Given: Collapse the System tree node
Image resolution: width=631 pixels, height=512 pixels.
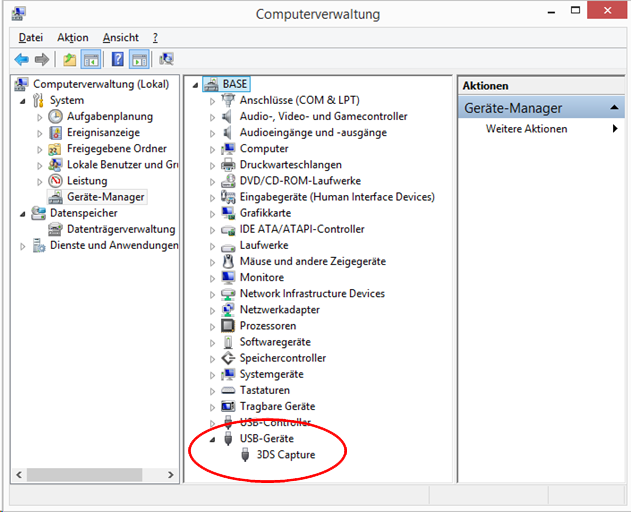Looking at the screenshot, I should 23,101.
